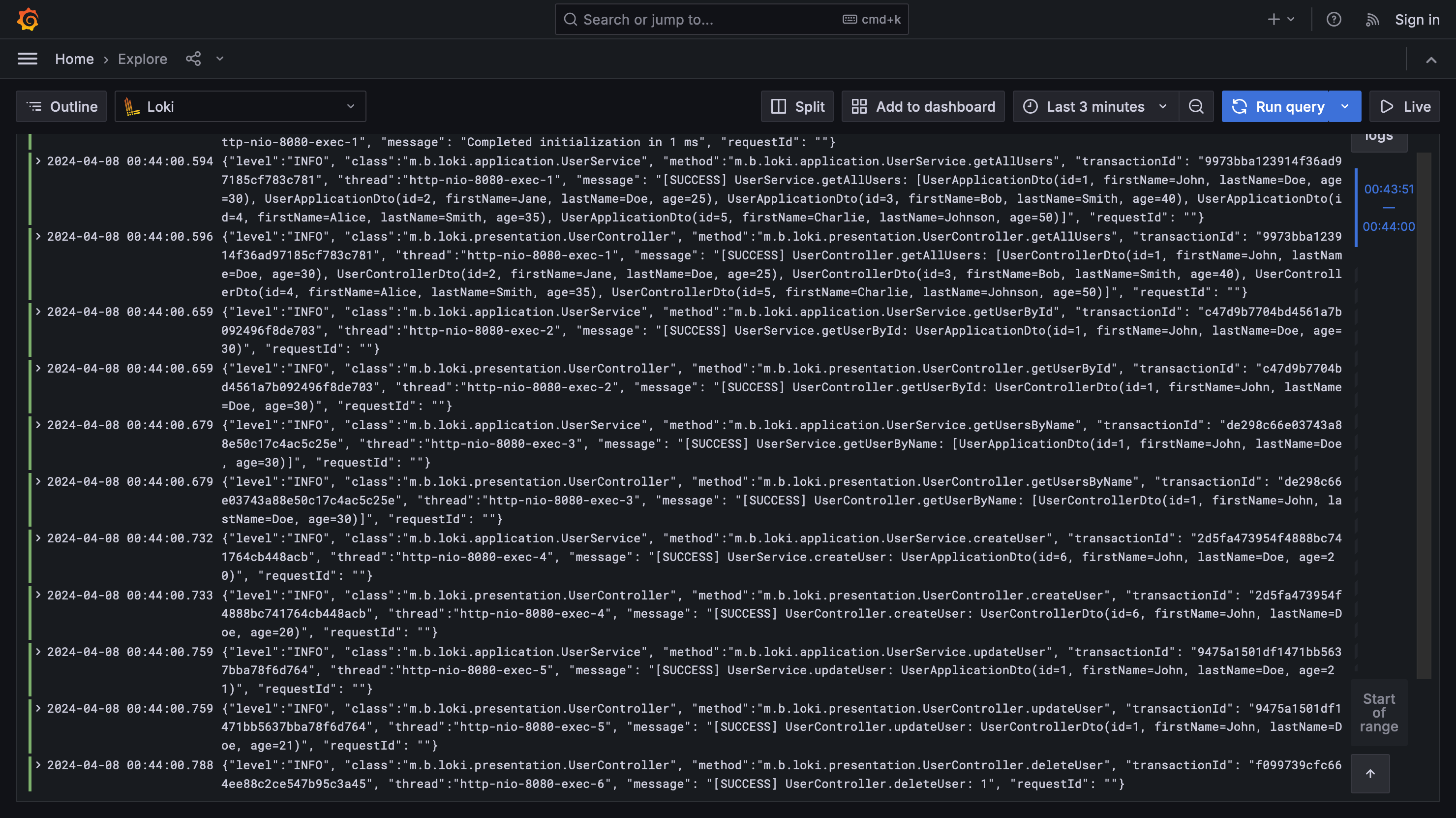Expand the Run query options arrow

point(1345,106)
